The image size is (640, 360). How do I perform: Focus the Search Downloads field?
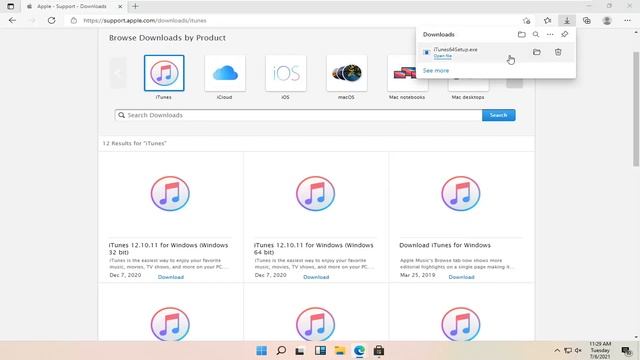298,115
